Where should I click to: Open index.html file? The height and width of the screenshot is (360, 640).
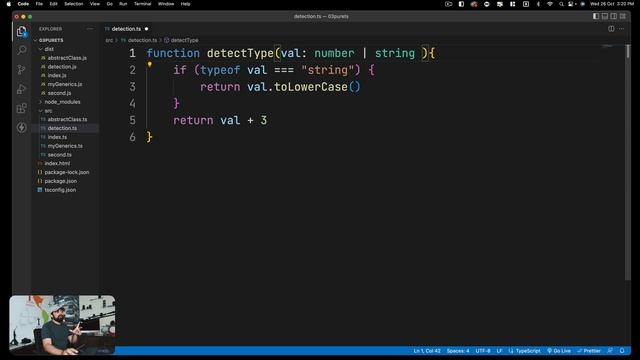(x=57, y=164)
